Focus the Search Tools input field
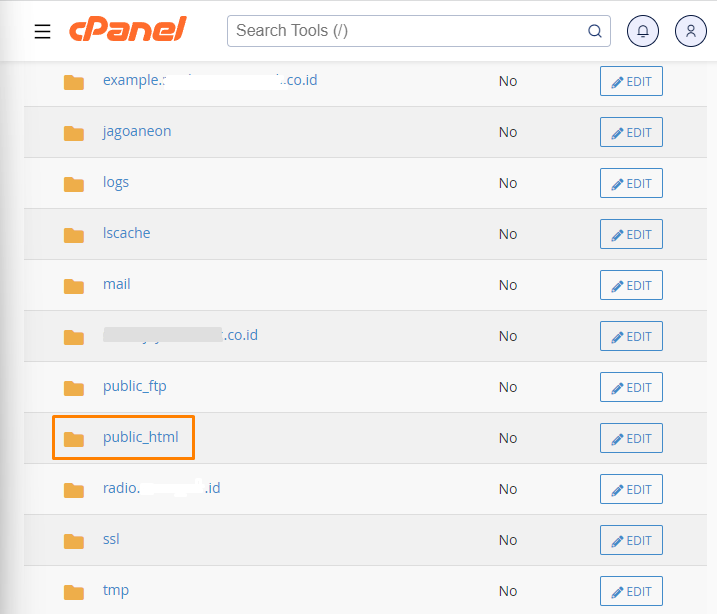The height and width of the screenshot is (614, 717). pos(418,31)
